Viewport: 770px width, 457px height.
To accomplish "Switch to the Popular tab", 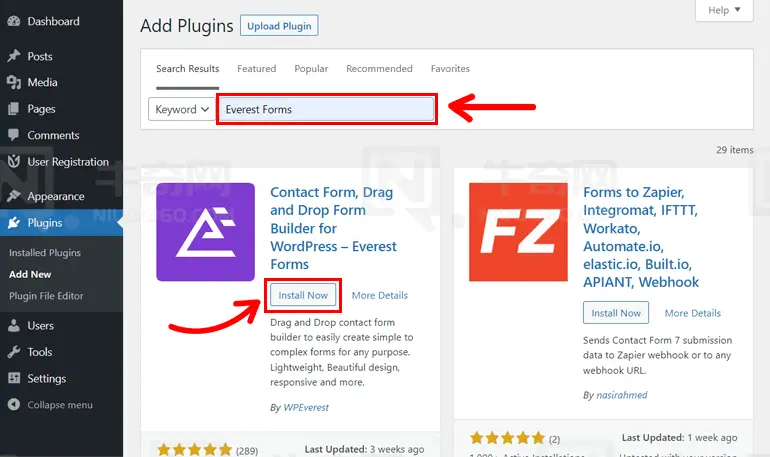I will (x=311, y=69).
